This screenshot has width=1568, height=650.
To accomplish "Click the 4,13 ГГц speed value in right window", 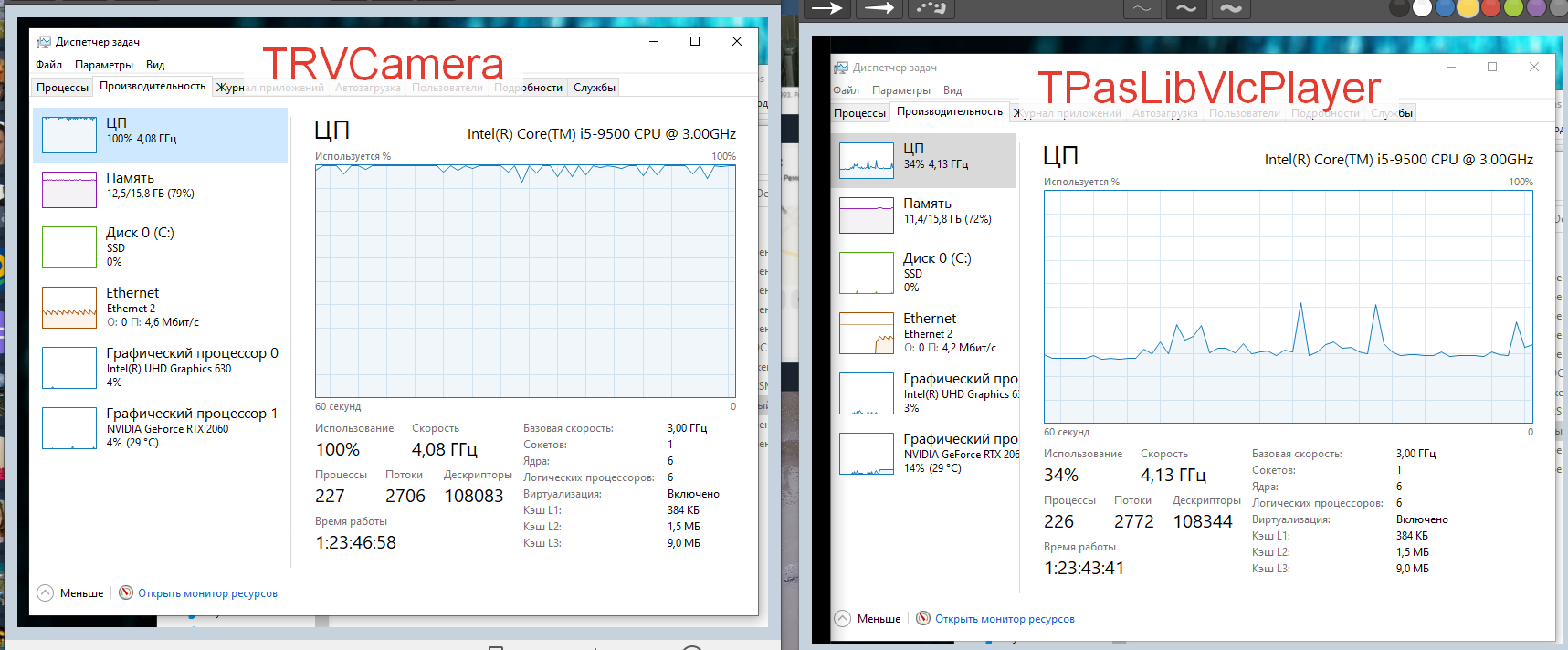I will tap(1173, 475).
